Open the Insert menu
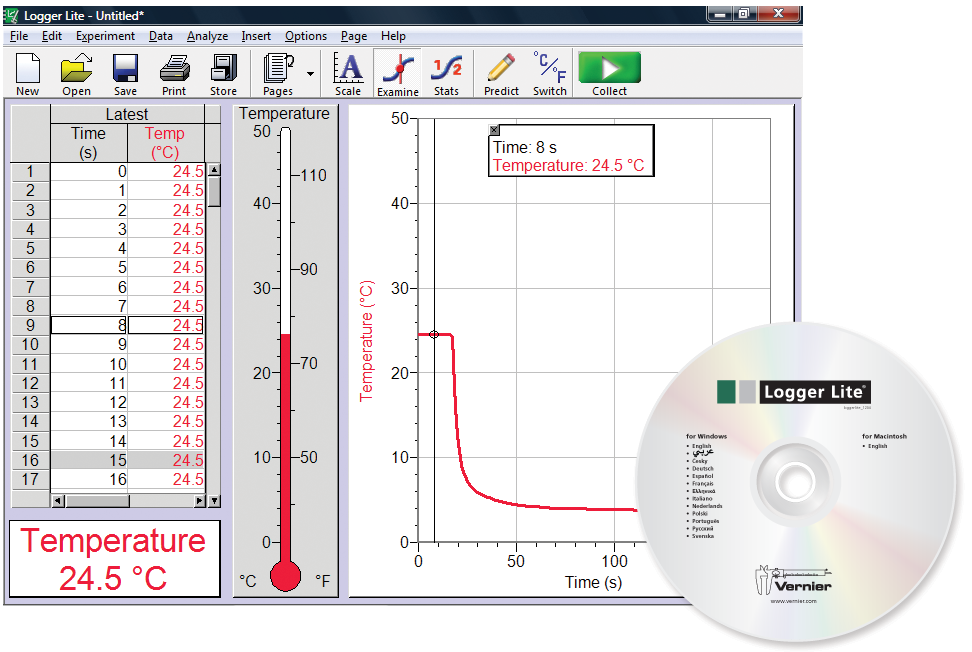The width and height of the screenshot is (972, 652). (256, 36)
